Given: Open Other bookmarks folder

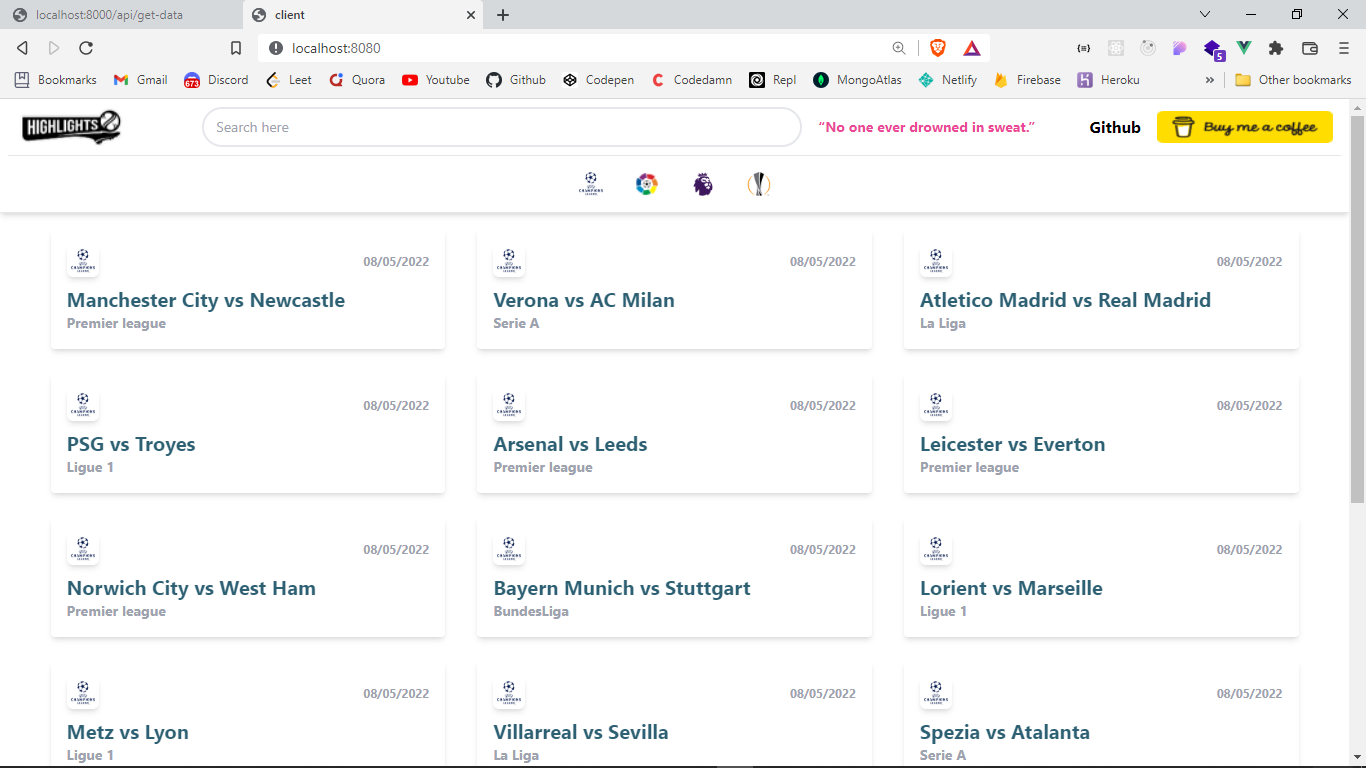Looking at the screenshot, I should click(1293, 80).
